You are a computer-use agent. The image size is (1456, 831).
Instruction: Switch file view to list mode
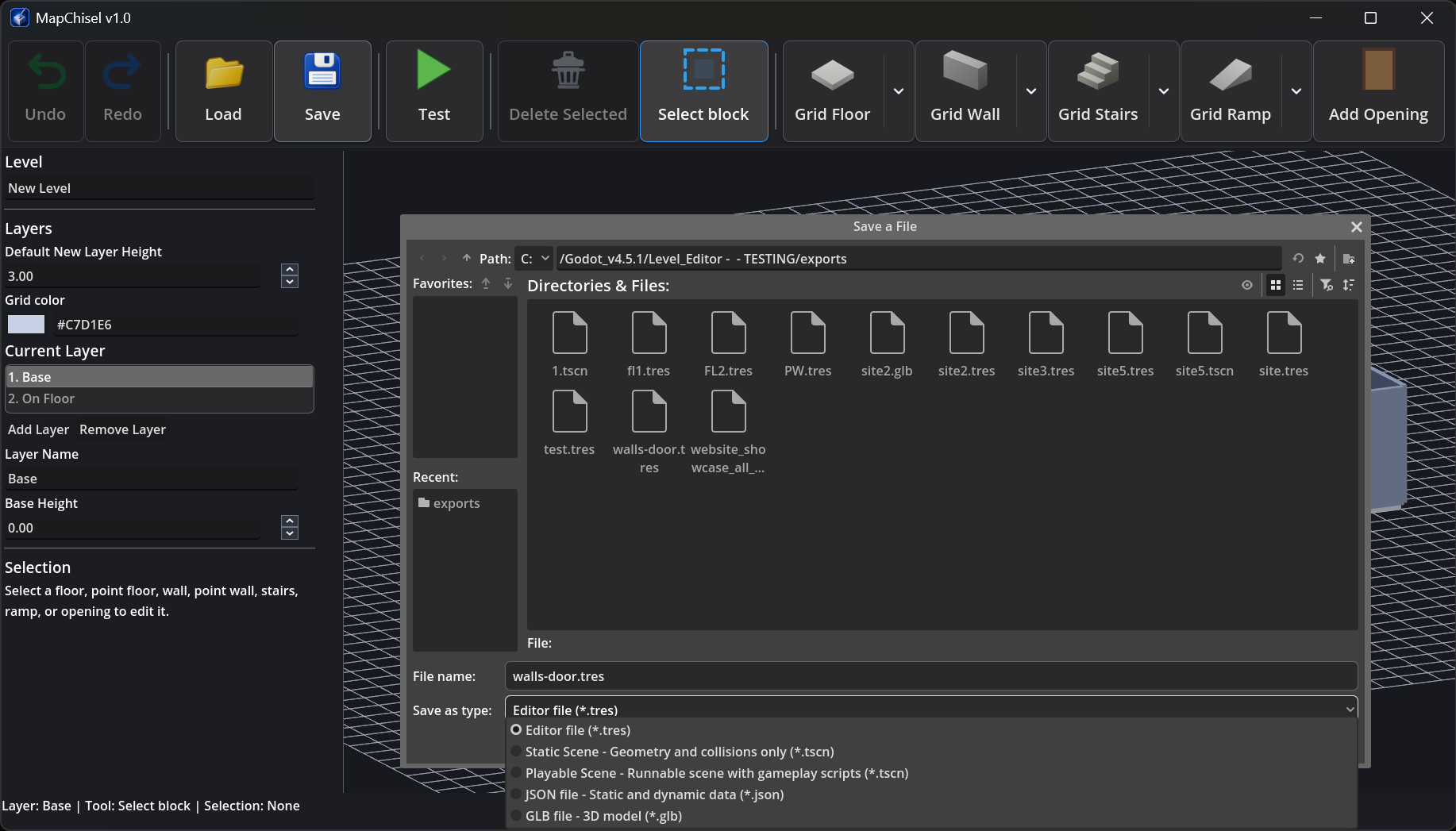[1298, 285]
